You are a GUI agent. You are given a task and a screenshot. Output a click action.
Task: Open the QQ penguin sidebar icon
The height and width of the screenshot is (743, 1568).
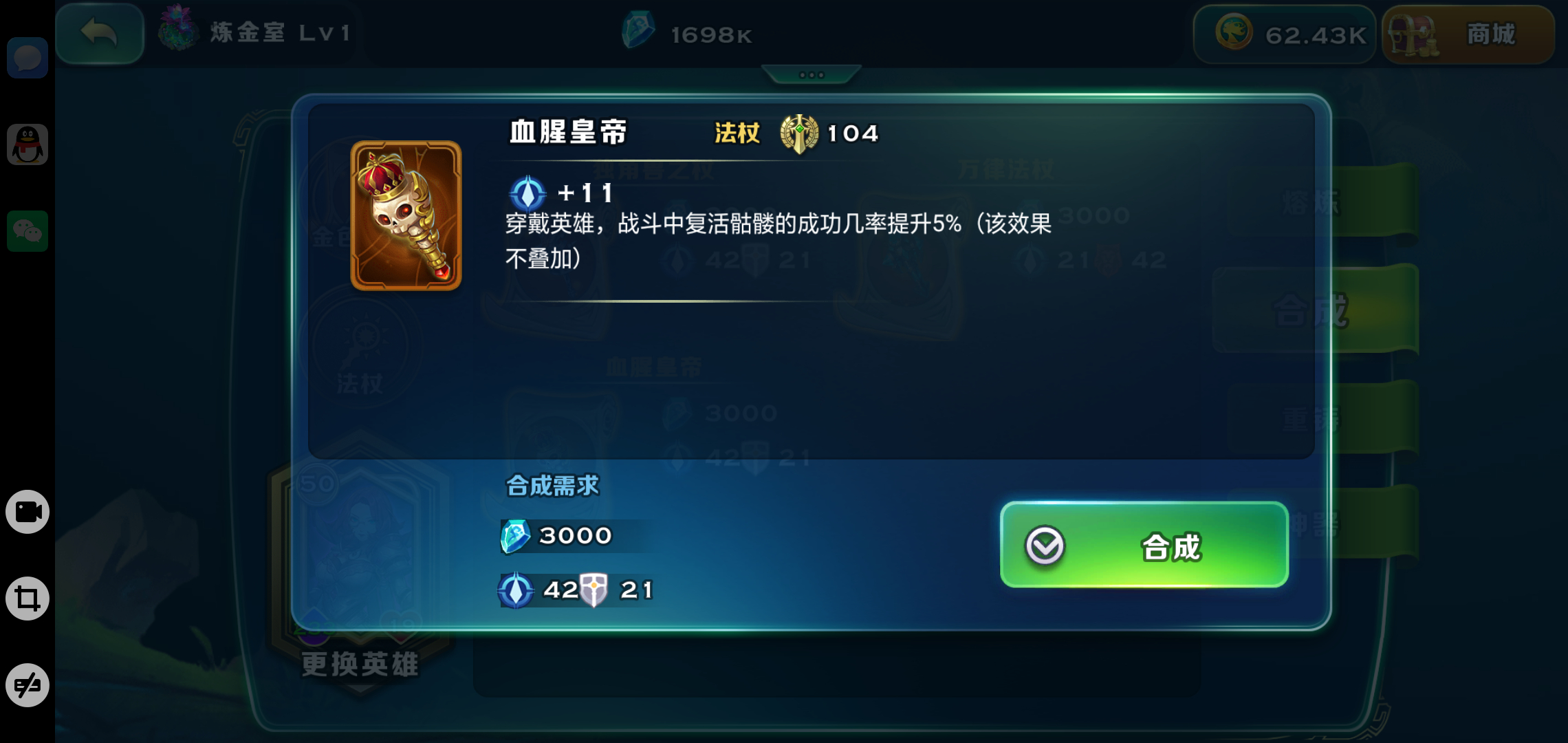(28, 144)
